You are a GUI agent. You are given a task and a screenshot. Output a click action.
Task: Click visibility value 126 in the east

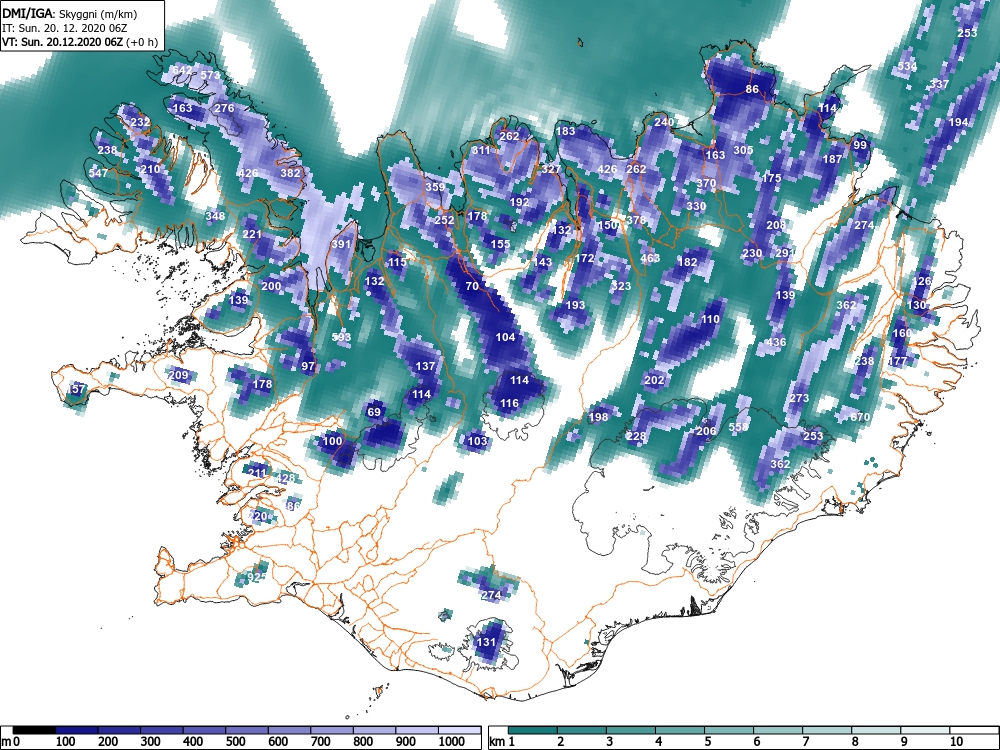tap(922, 281)
